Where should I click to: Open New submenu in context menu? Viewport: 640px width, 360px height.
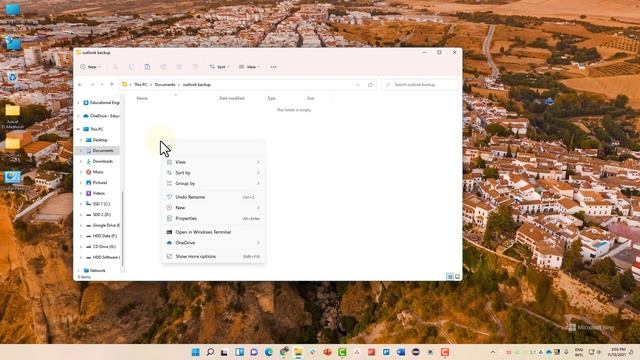[x=213, y=208]
